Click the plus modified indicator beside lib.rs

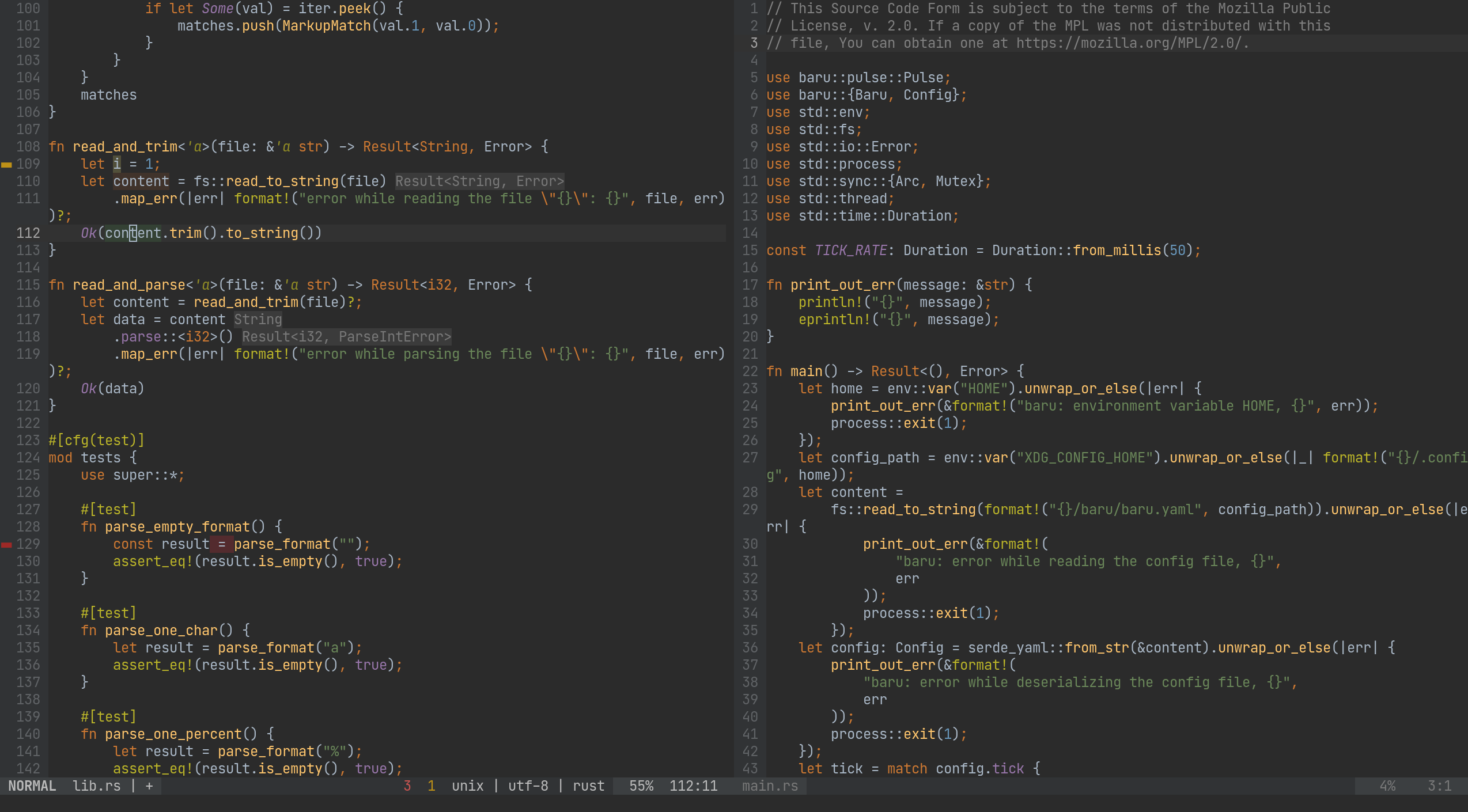click(149, 786)
